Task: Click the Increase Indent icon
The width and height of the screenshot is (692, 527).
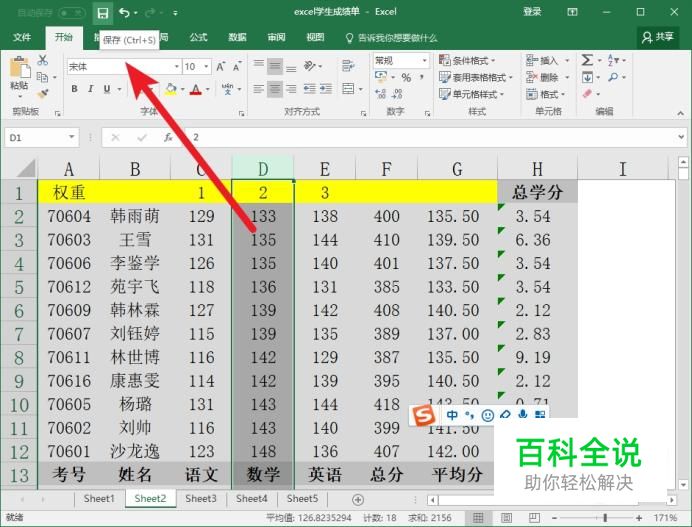Action: (x=326, y=89)
